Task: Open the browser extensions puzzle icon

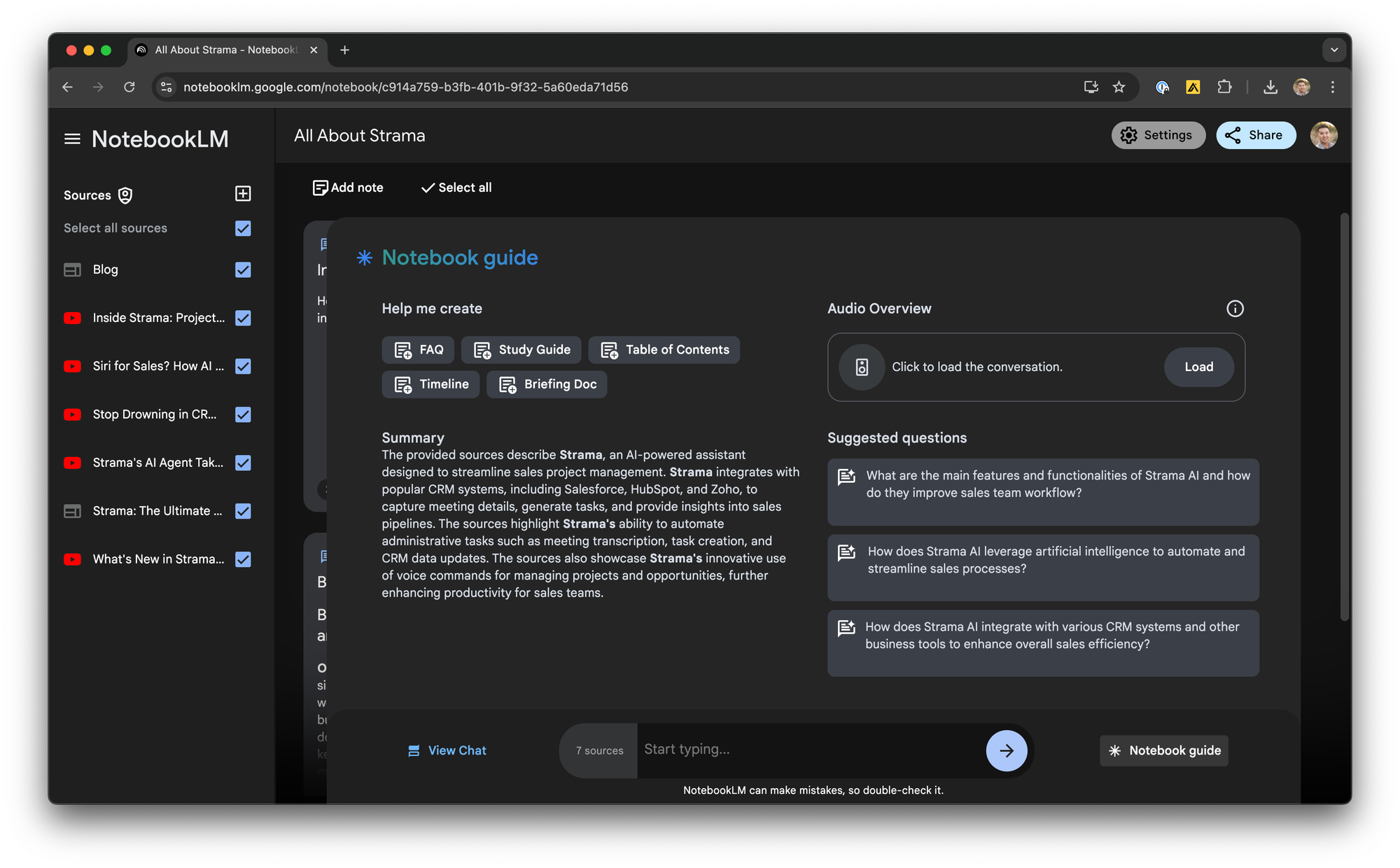Action: [1224, 87]
